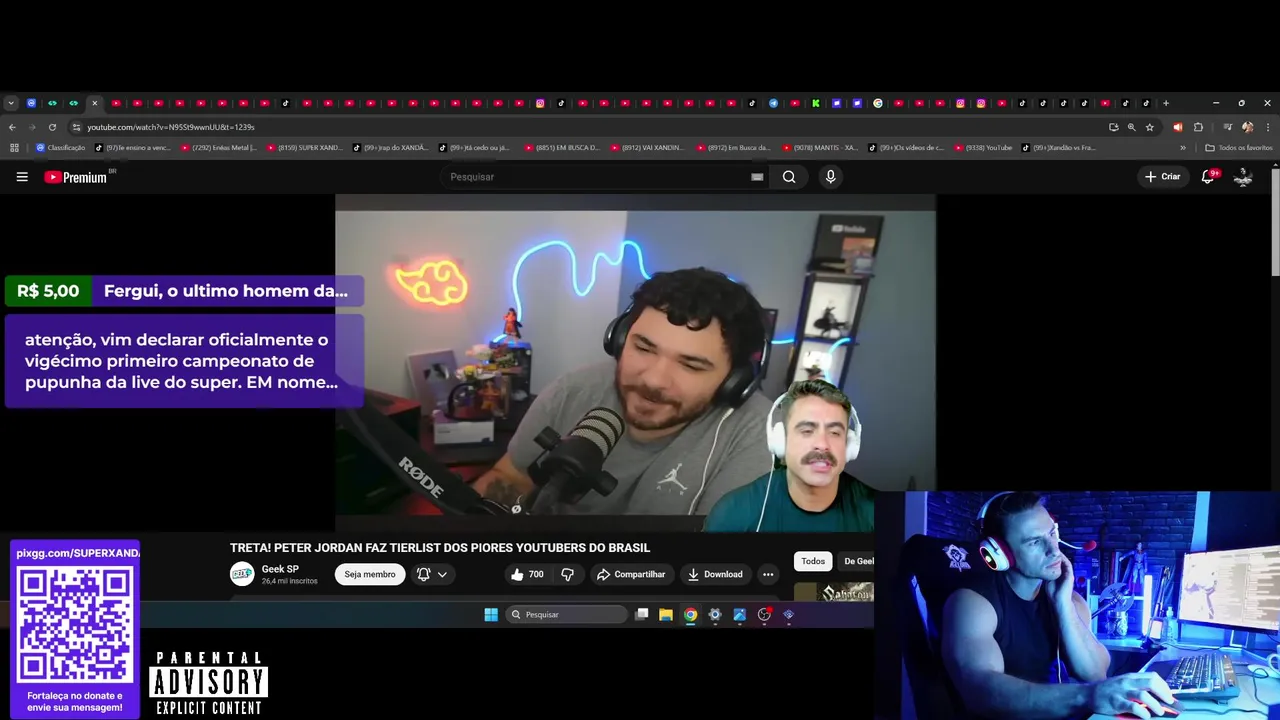Click the Chrome icon in the taskbar
Screen dimensions: 1280x720
click(690, 614)
